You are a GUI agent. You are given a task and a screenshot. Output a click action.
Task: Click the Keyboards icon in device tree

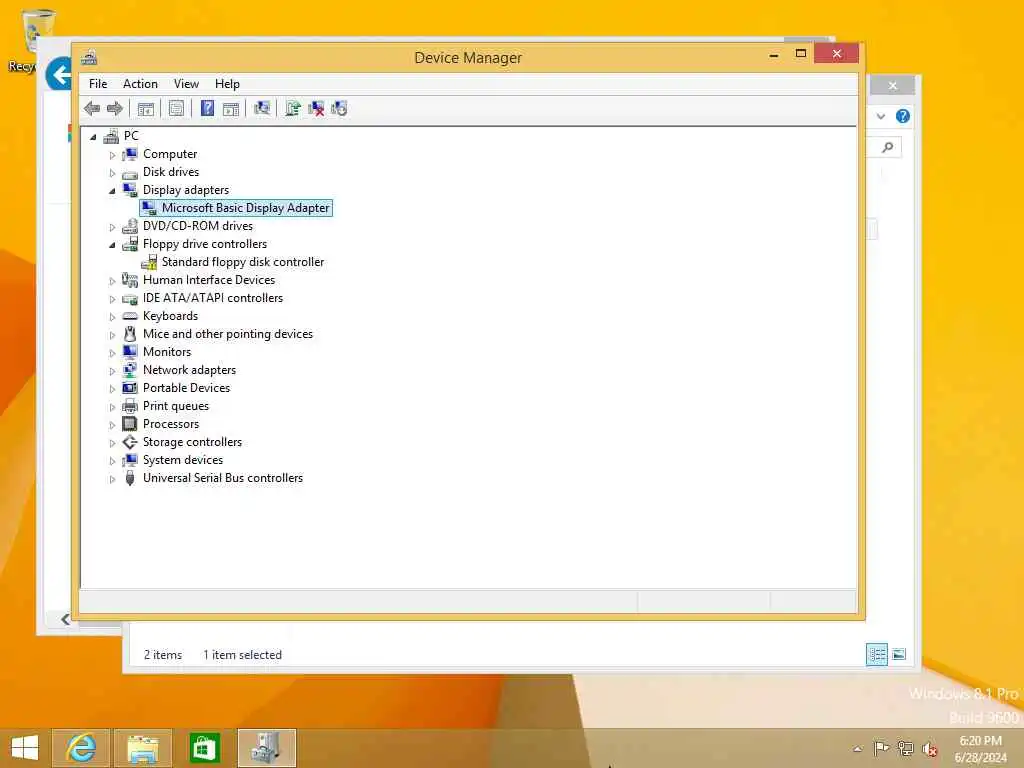[130, 316]
